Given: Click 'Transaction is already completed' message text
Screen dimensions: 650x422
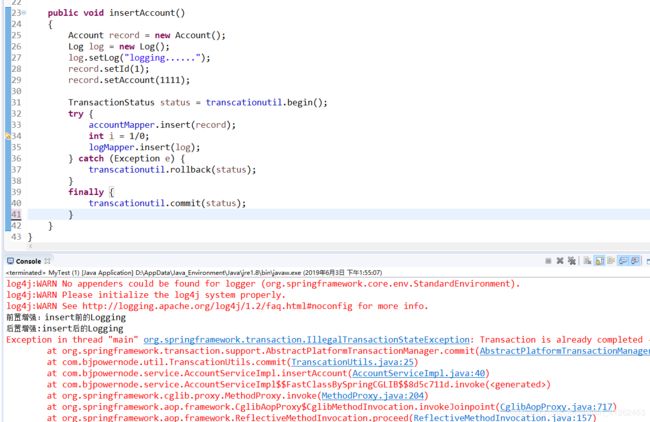Looking at the screenshot, I should 561,340.
